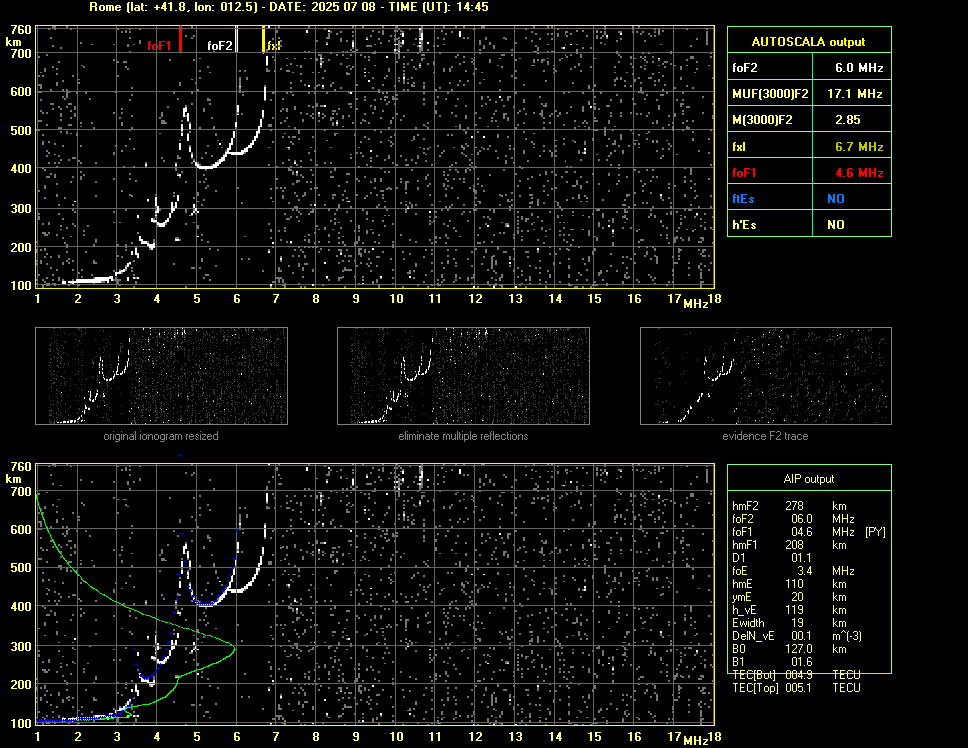Select the TEC[Top] 005.1 TECU row

(796, 688)
